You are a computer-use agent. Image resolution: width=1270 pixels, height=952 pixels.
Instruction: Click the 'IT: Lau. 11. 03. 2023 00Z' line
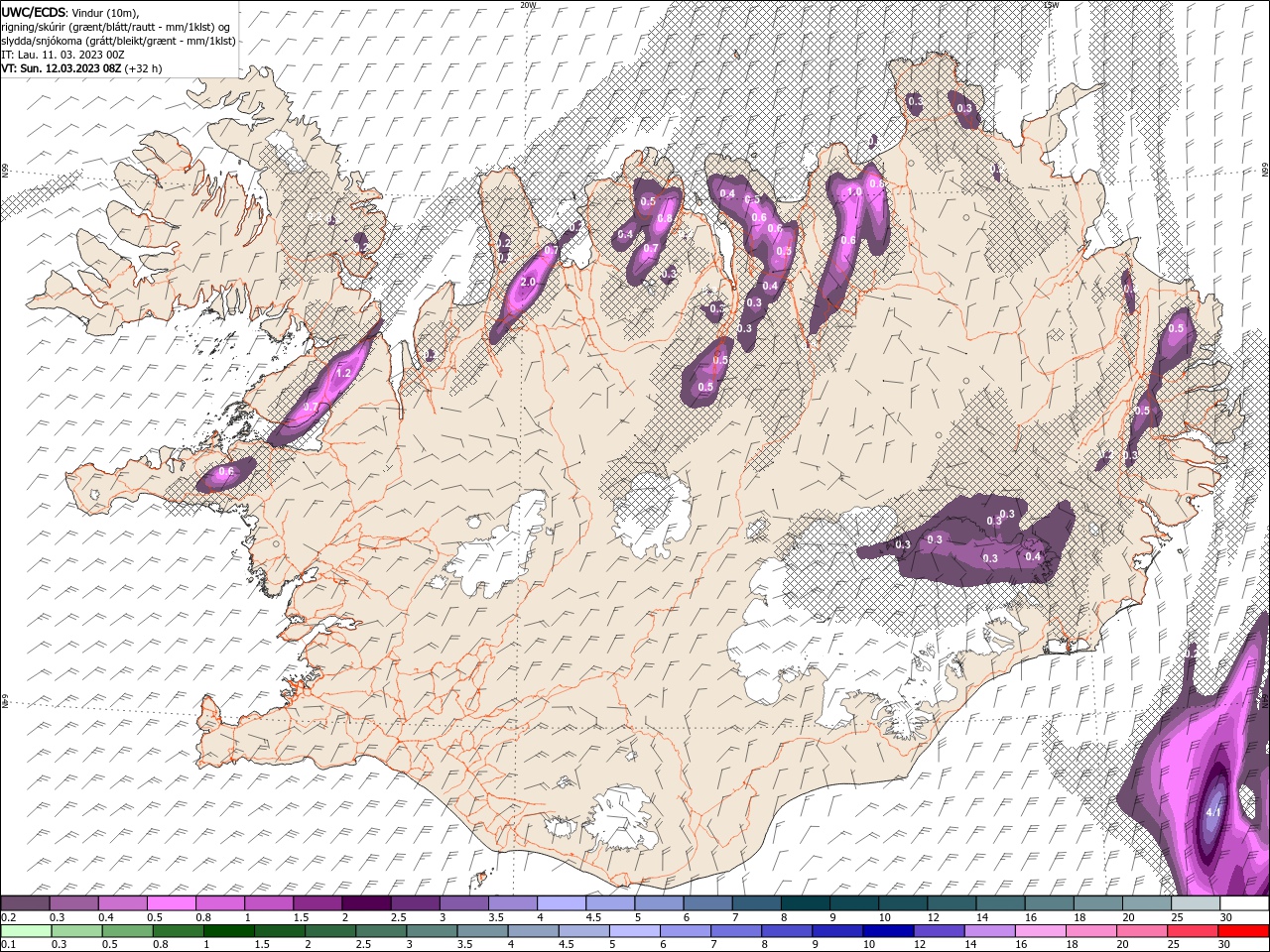[62, 55]
